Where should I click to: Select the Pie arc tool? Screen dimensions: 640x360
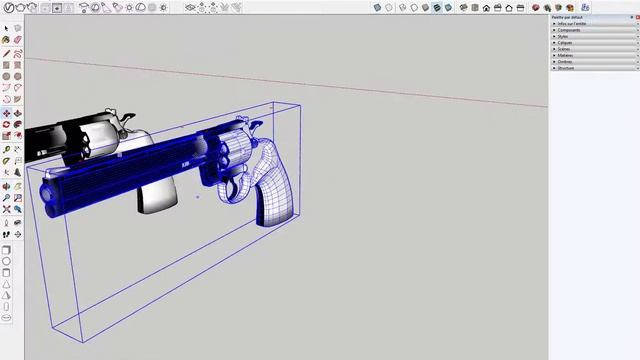pyautogui.click(x=18, y=99)
